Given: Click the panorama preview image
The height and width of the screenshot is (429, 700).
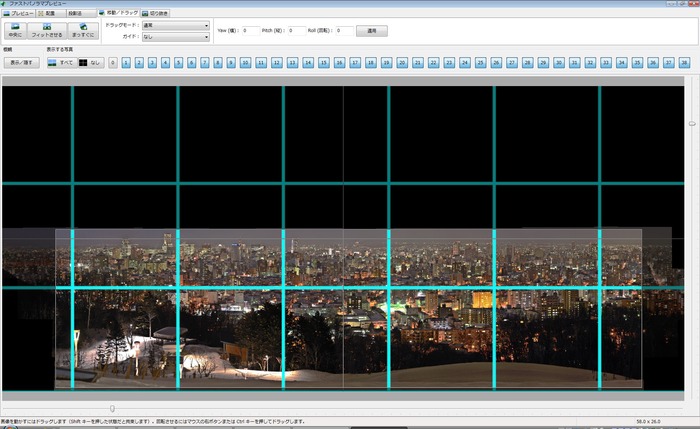Looking at the screenshot, I should point(343,238).
